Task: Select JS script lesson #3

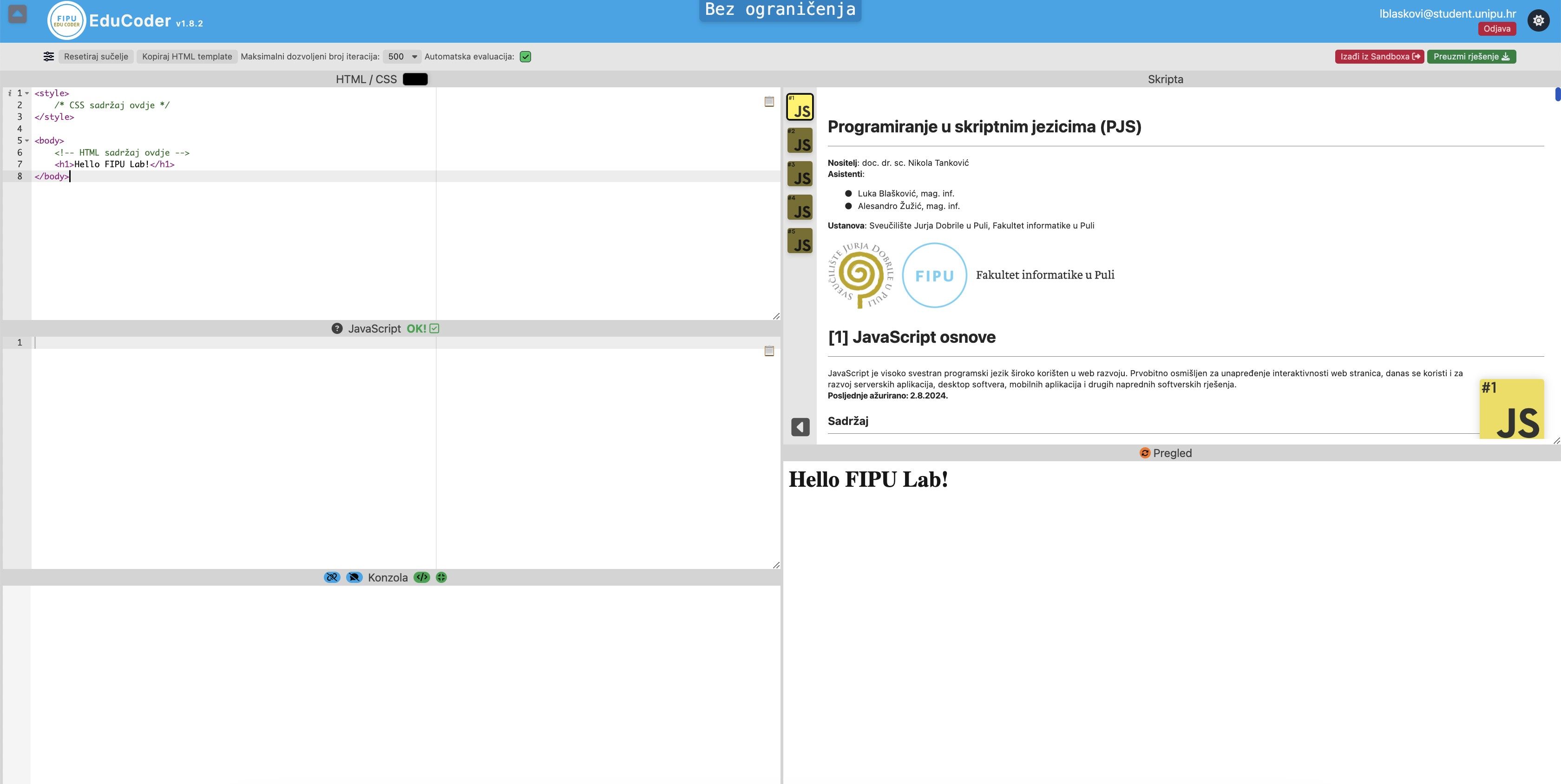Action: click(x=800, y=174)
